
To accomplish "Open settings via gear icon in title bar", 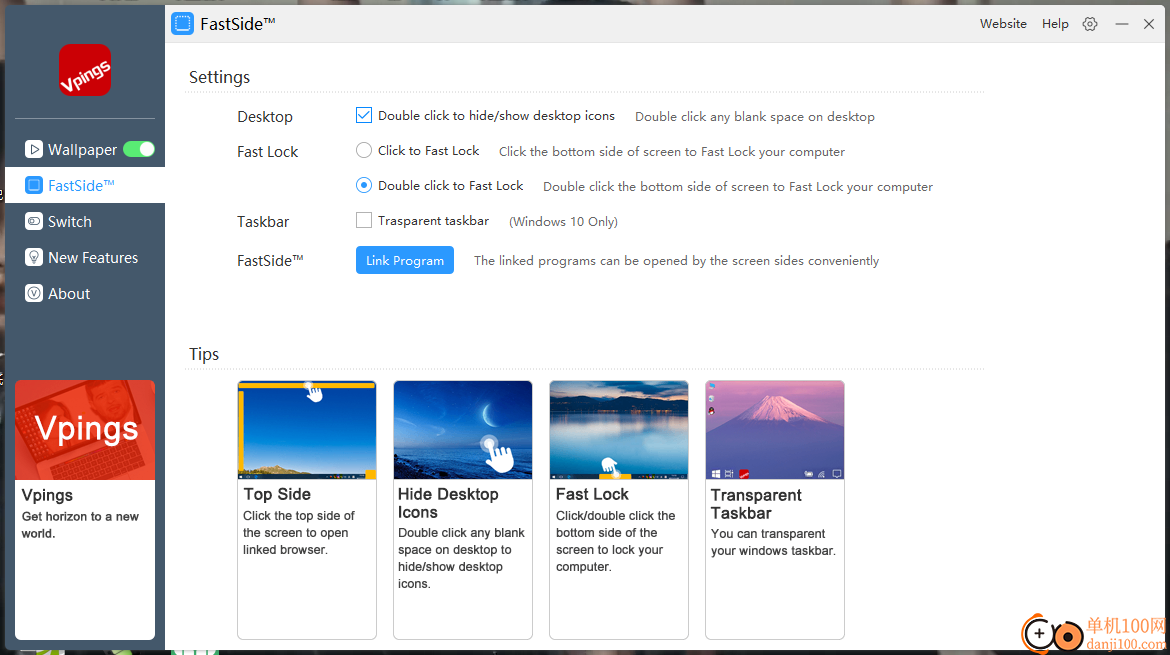I will 1090,24.
